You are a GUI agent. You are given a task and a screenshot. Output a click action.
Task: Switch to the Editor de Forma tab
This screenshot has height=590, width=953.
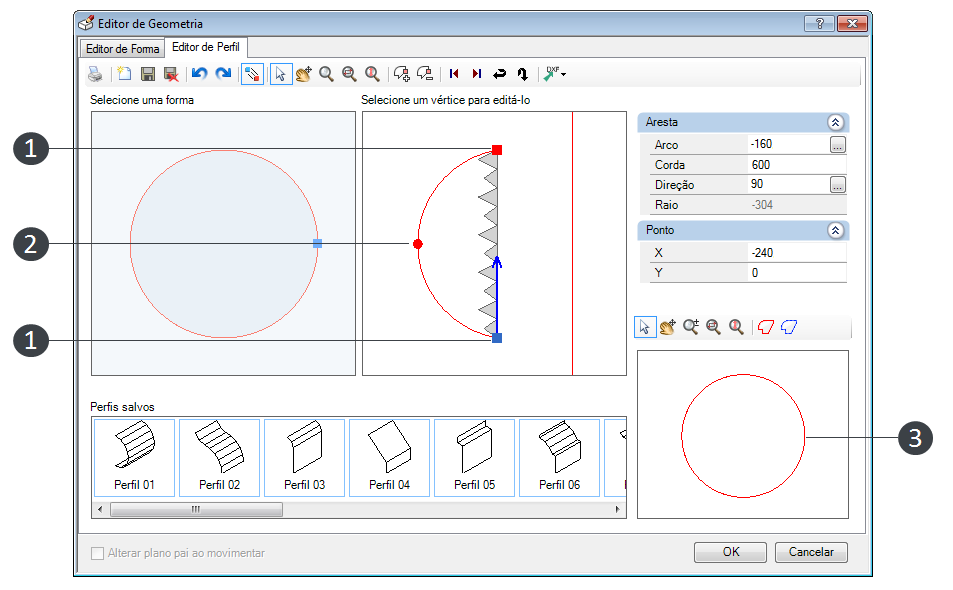122,49
